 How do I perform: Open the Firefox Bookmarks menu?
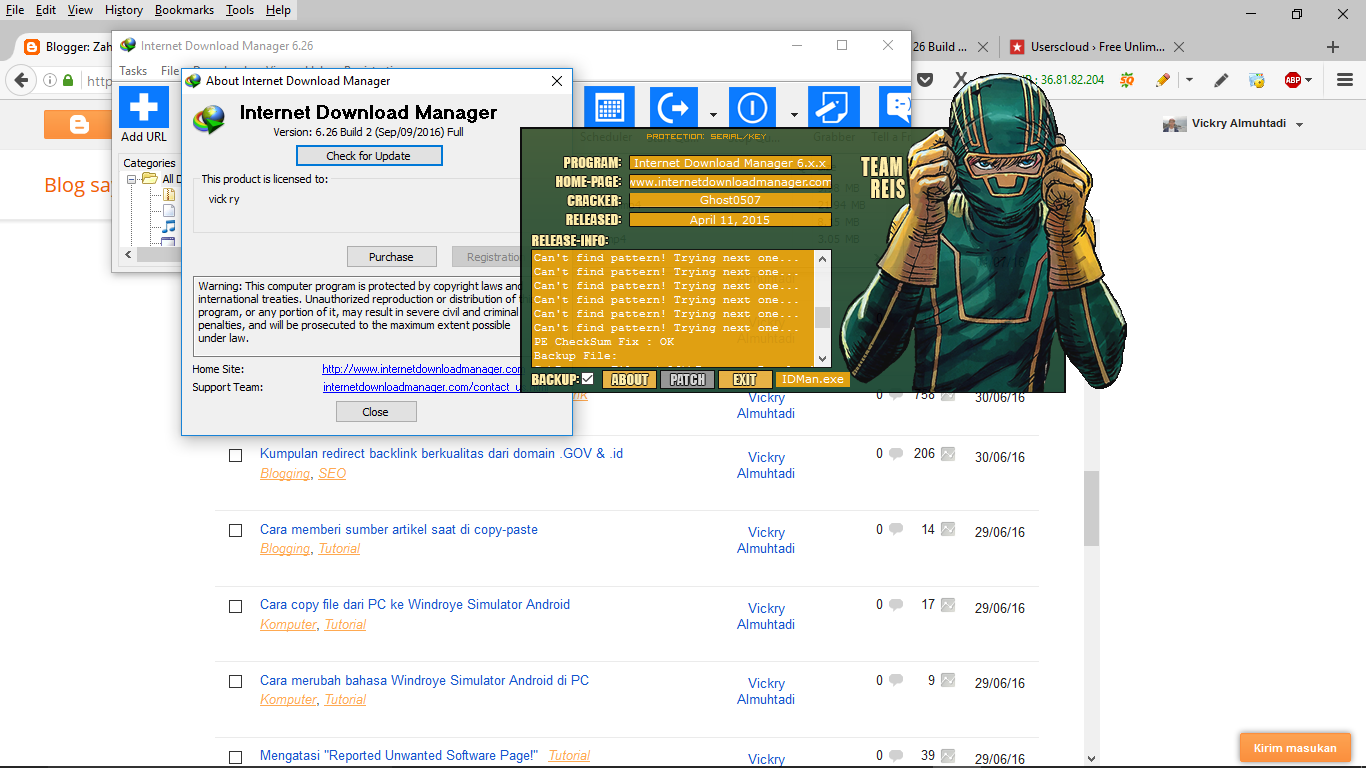pyautogui.click(x=185, y=10)
